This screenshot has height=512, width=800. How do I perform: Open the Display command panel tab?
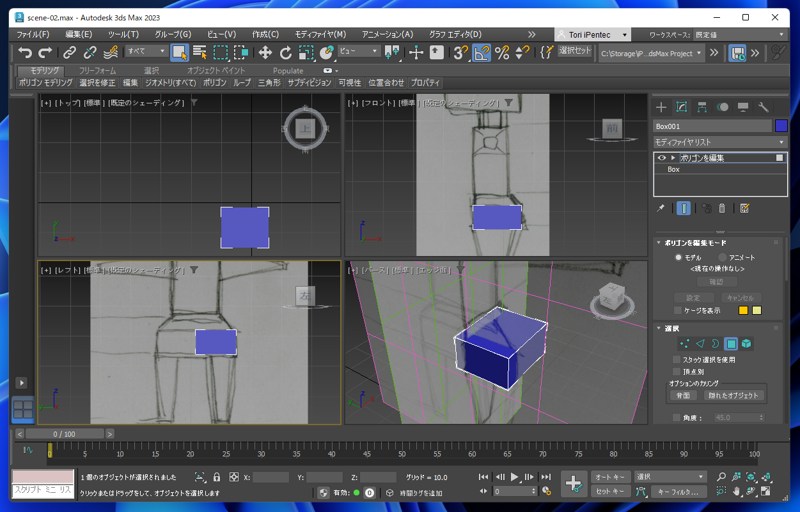[x=743, y=107]
